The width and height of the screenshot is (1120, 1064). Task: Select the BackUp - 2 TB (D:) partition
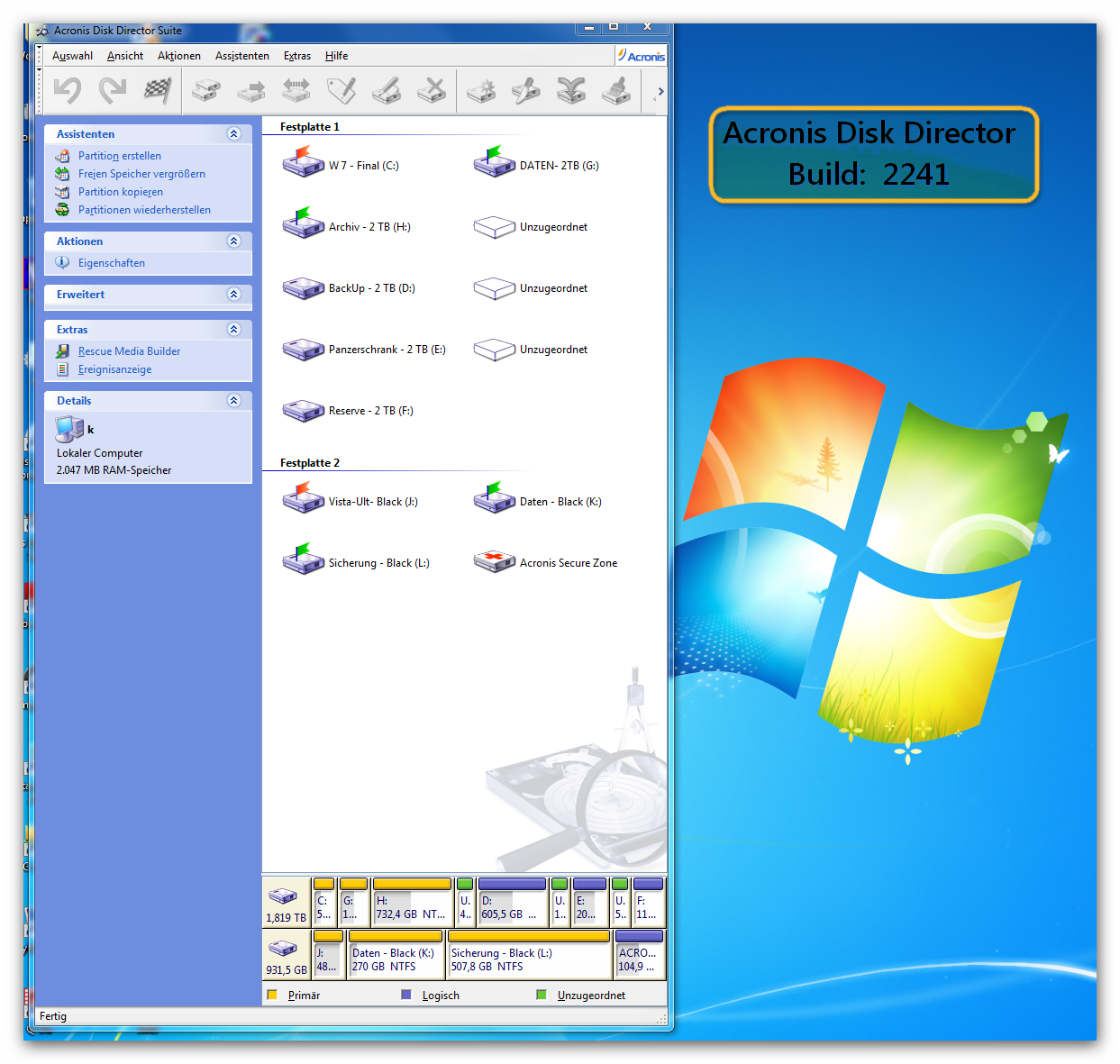coord(349,287)
